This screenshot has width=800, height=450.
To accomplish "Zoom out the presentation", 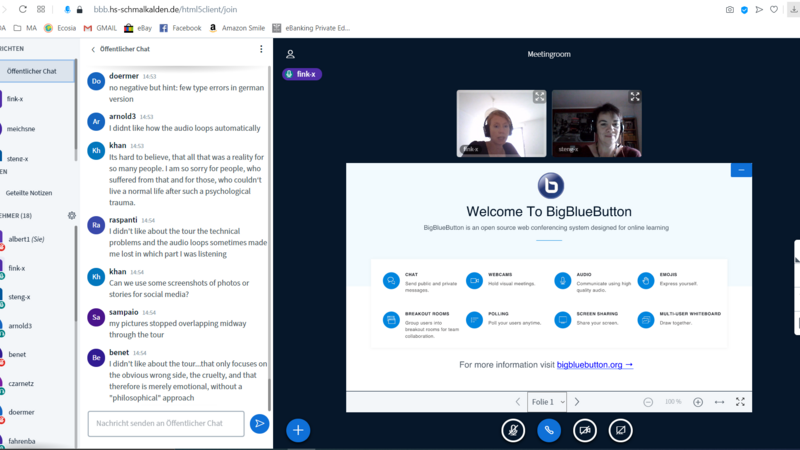I will click(x=648, y=402).
